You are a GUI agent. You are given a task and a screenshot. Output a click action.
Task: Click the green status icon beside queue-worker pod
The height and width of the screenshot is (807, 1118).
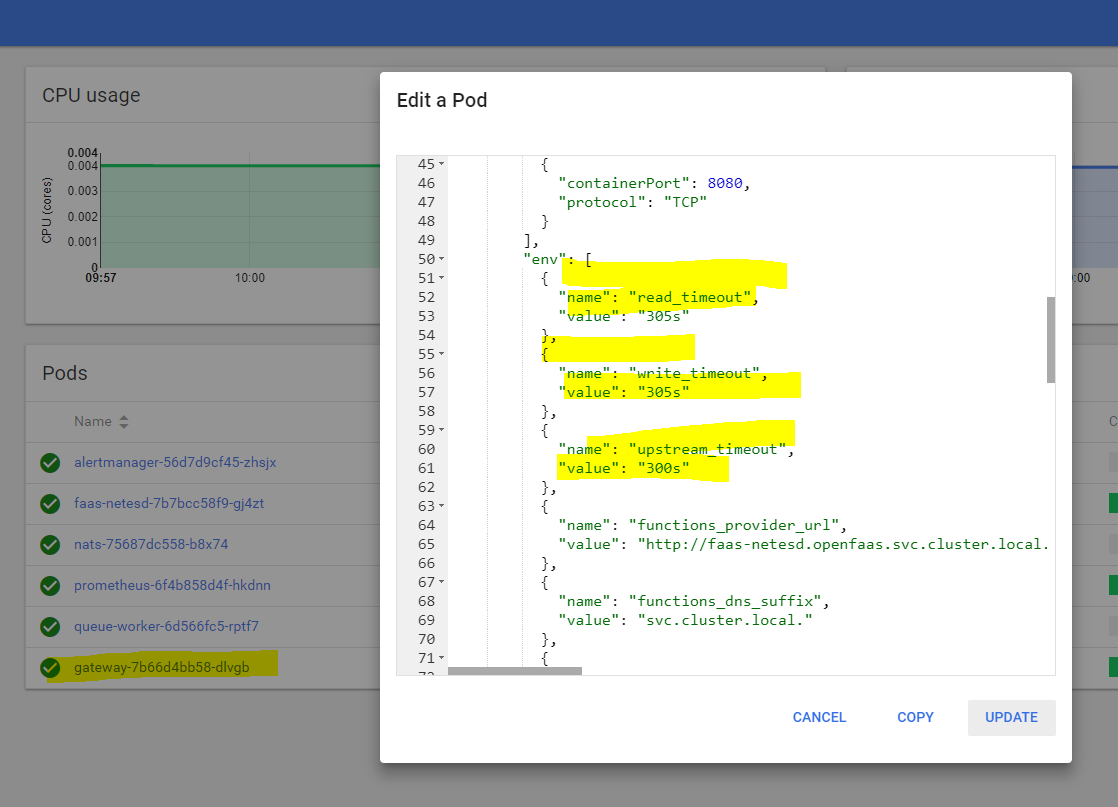pos(49,626)
